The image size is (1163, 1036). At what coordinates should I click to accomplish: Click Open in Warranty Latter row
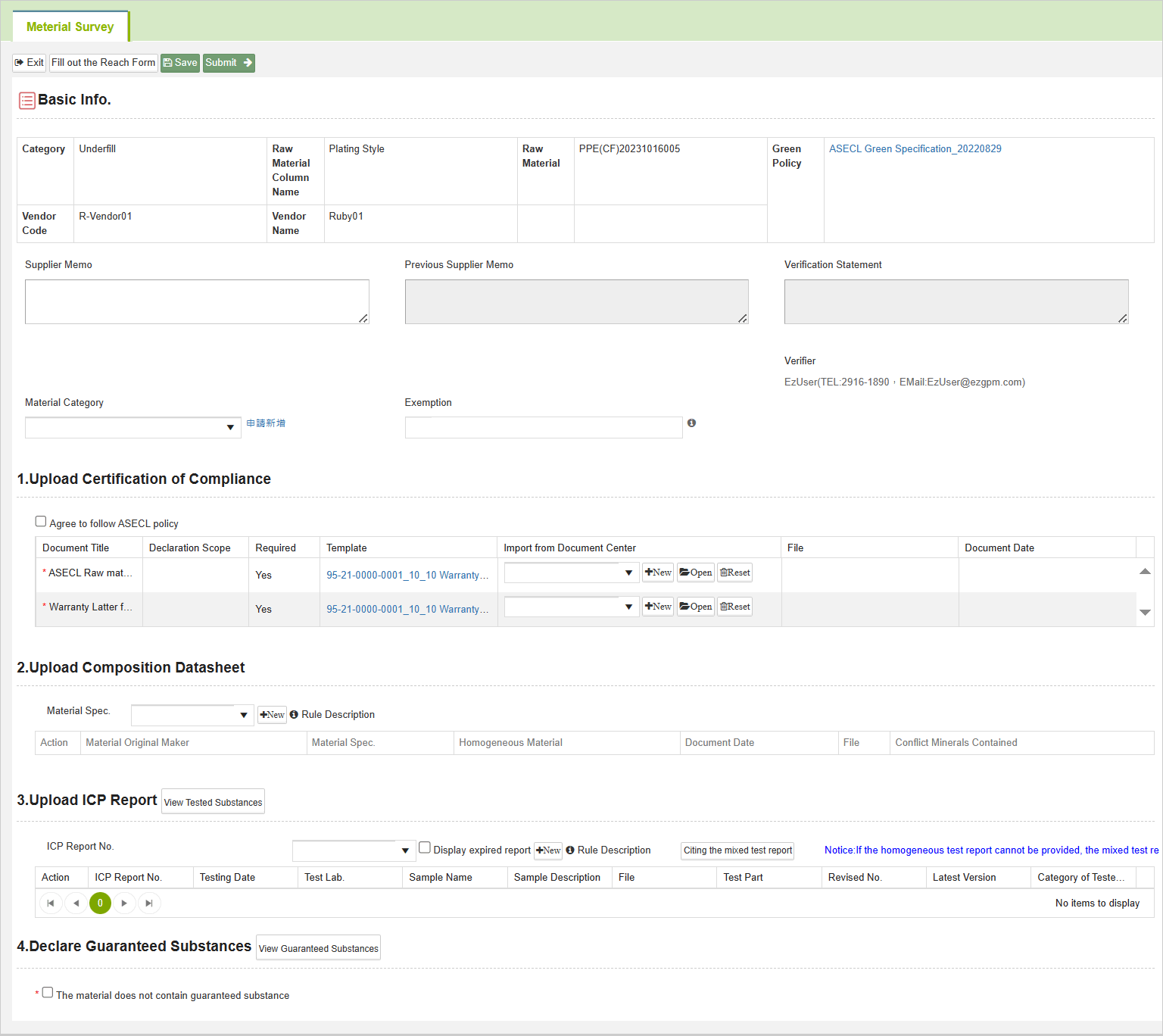[696, 607]
